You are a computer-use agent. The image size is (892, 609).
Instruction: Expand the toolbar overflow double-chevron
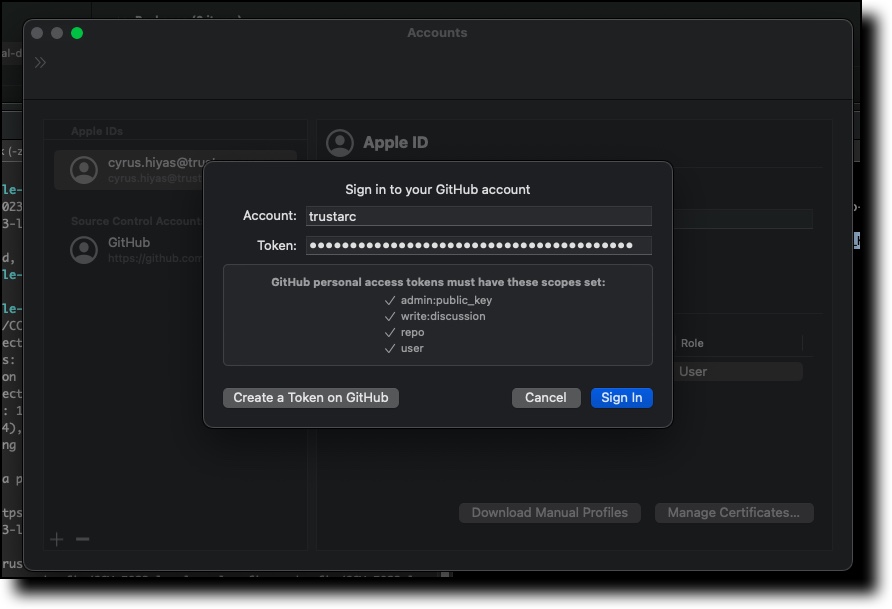click(41, 63)
